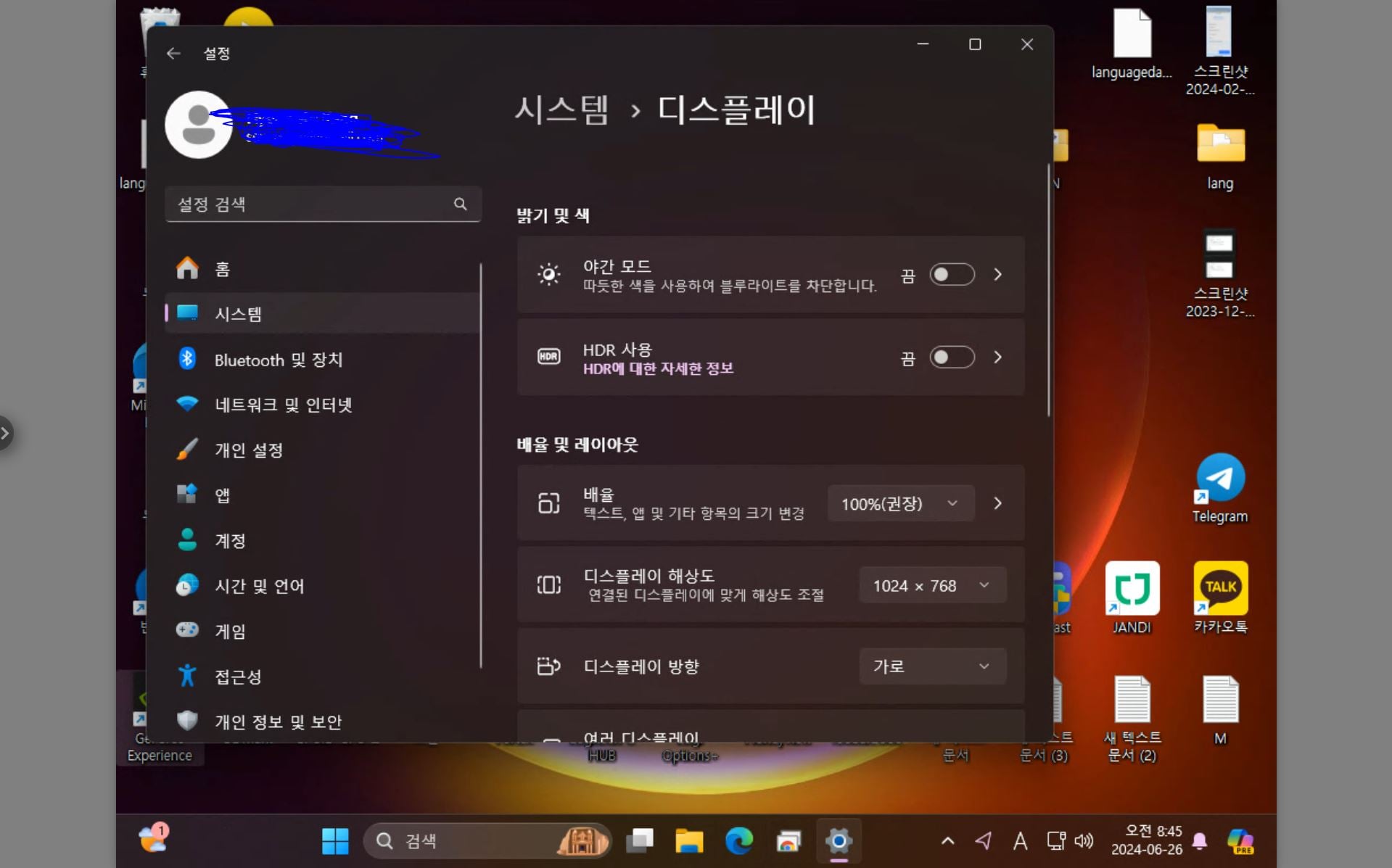Image resolution: width=1392 pixels, height=868 pixels.
Task: Click the 계정 person icon
Action: pos(187,540)
